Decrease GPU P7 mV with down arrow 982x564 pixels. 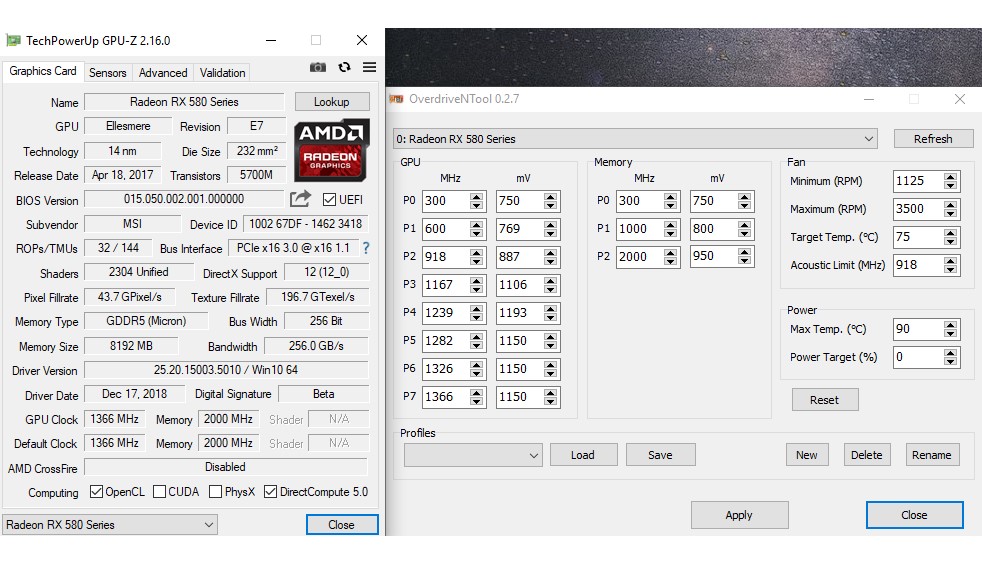(550, 402)
